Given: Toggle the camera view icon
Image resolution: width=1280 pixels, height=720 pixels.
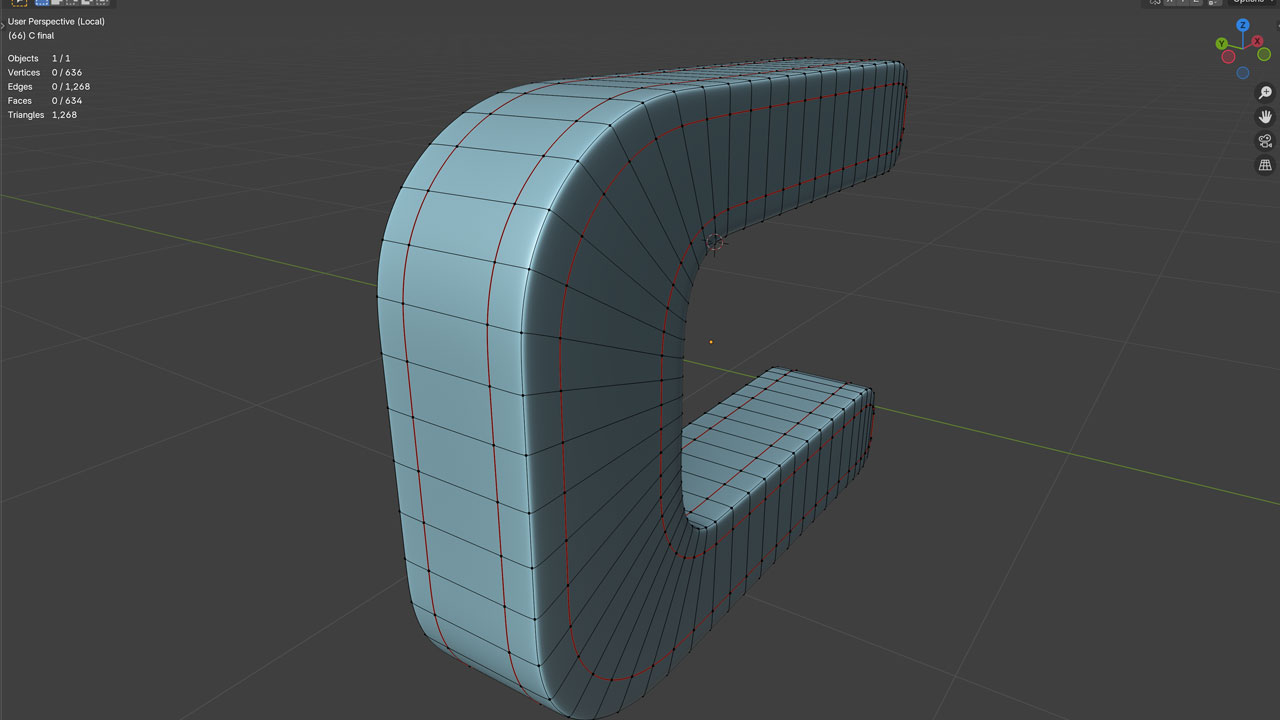Looking at the screenshot, I should coord(1265,141).
